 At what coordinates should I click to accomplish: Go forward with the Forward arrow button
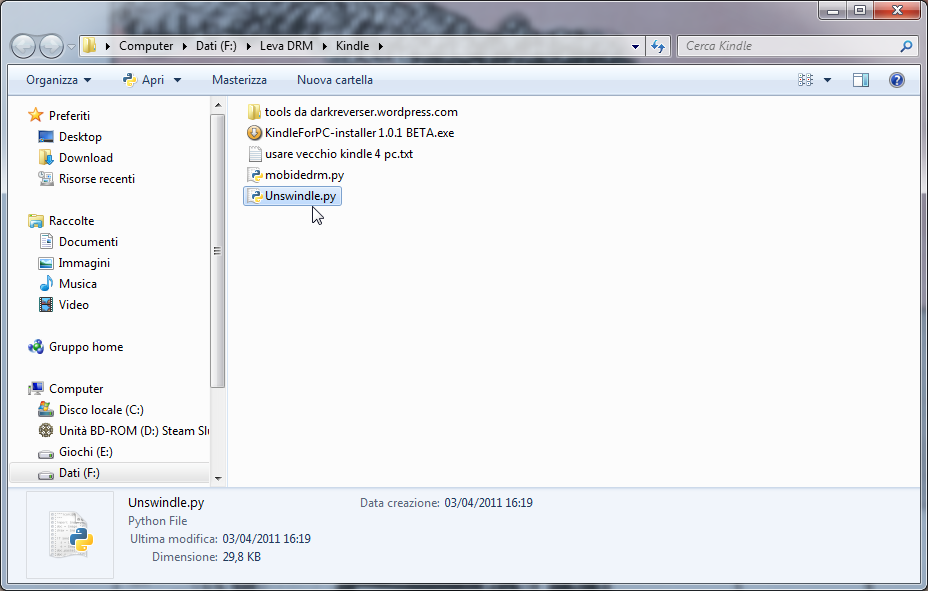51,46
